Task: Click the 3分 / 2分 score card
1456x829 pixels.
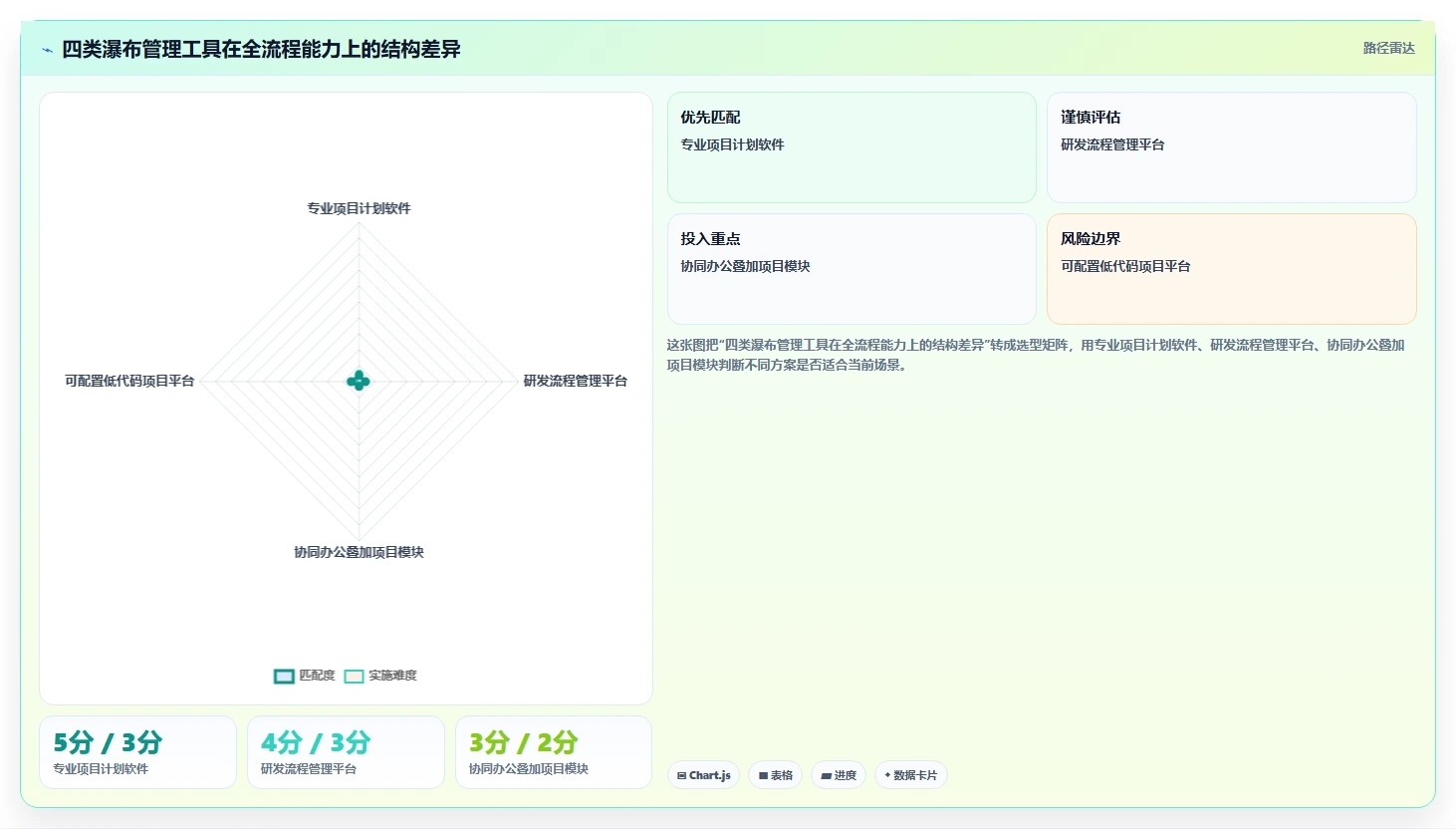Action: (554, 752)
